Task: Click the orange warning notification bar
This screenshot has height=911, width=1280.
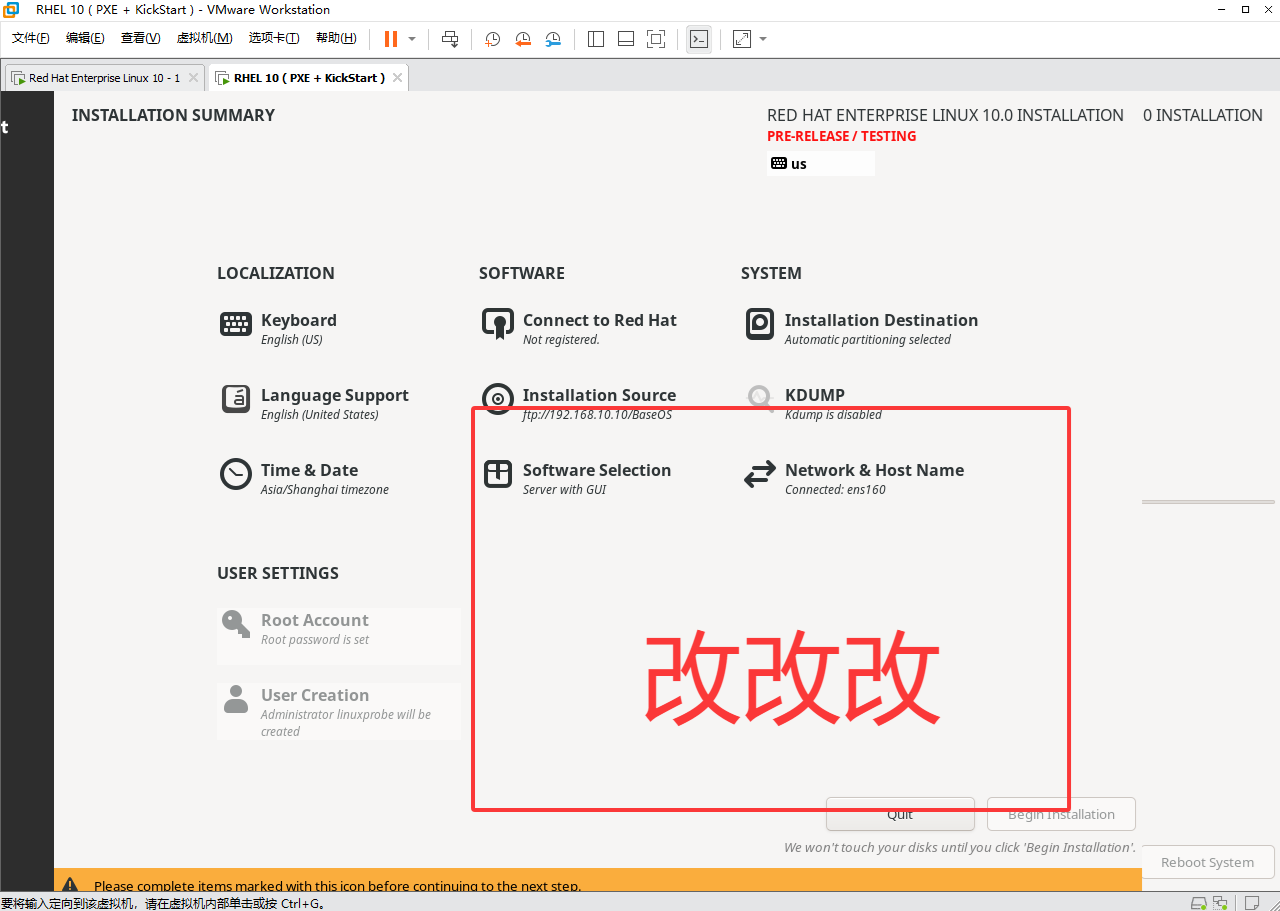Action: 598,880
